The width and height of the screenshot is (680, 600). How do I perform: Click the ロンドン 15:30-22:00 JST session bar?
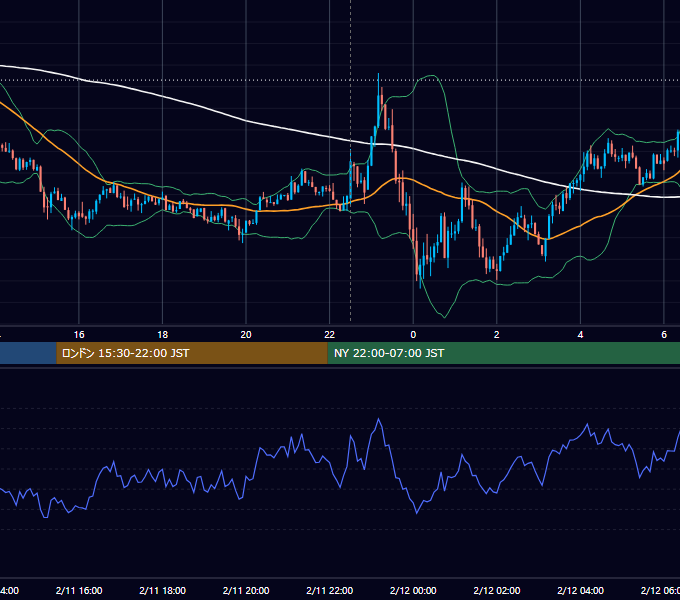(x=192, y=353)
